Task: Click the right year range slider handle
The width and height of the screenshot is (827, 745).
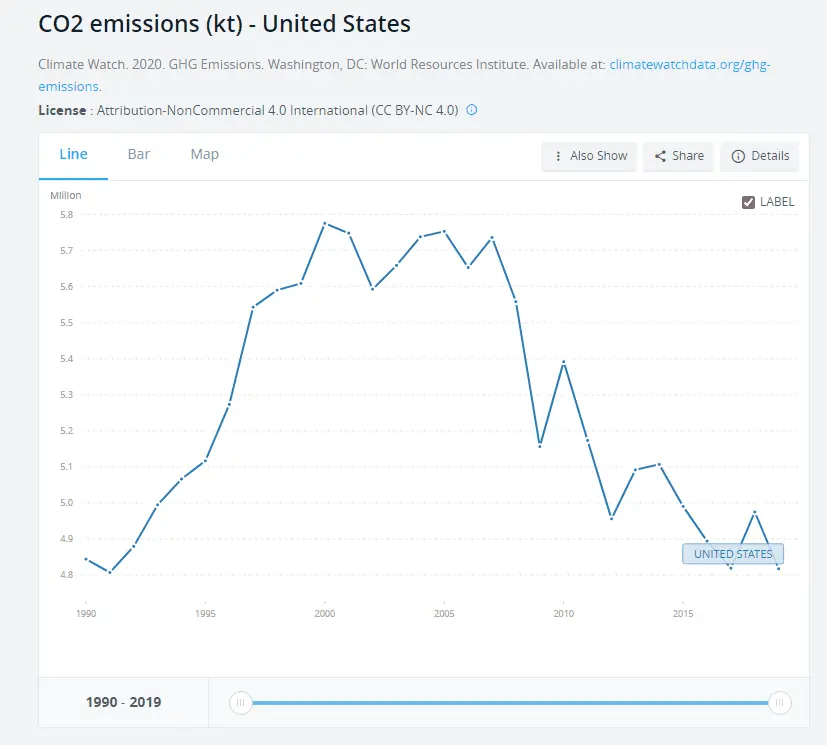Action: point(779,703)
